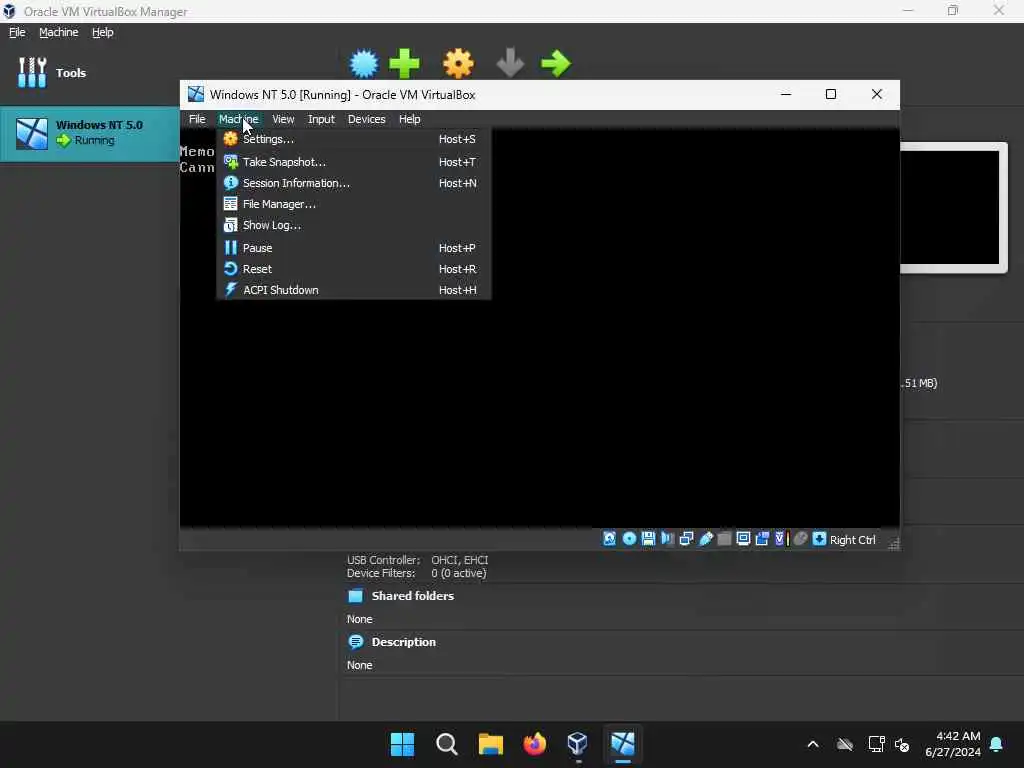Open the notification bell in taskbar

pos(997,744)
